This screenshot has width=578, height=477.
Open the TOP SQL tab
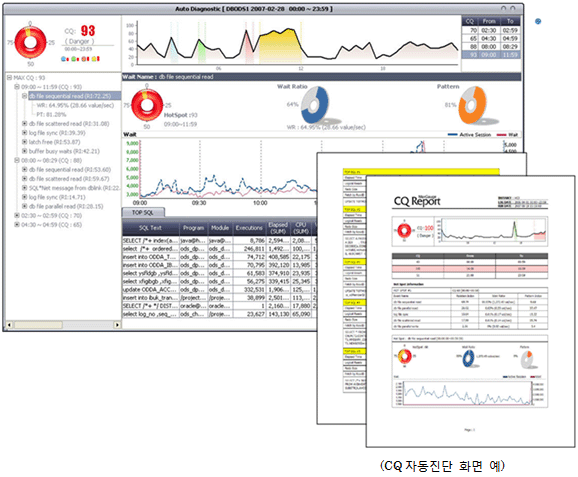(143, 213)
